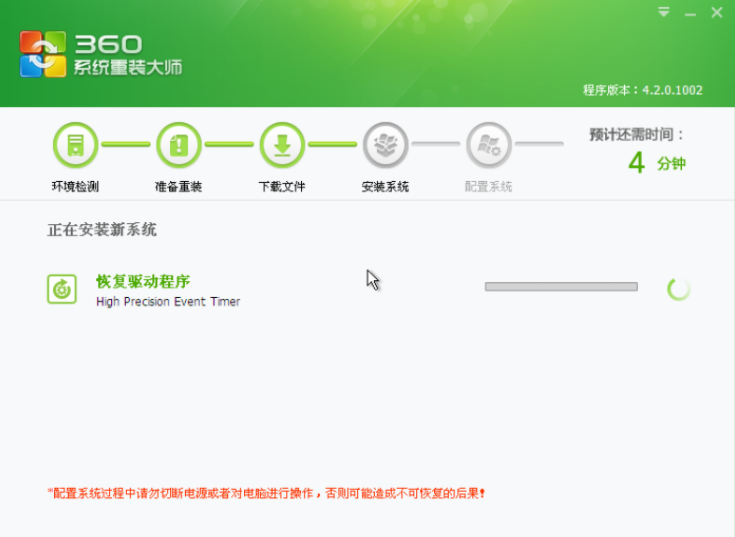Click the 4 分钟 remaining time display

pyautogui.click(x=656, y=163)
